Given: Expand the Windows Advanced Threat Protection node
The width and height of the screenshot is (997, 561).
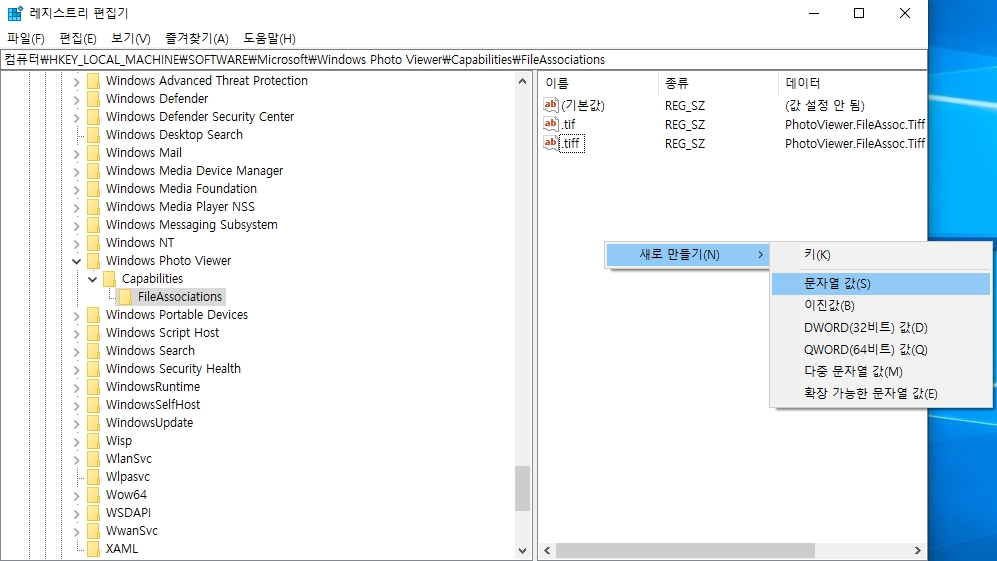Looking at the screenshot, I should (x=76, y=81).
